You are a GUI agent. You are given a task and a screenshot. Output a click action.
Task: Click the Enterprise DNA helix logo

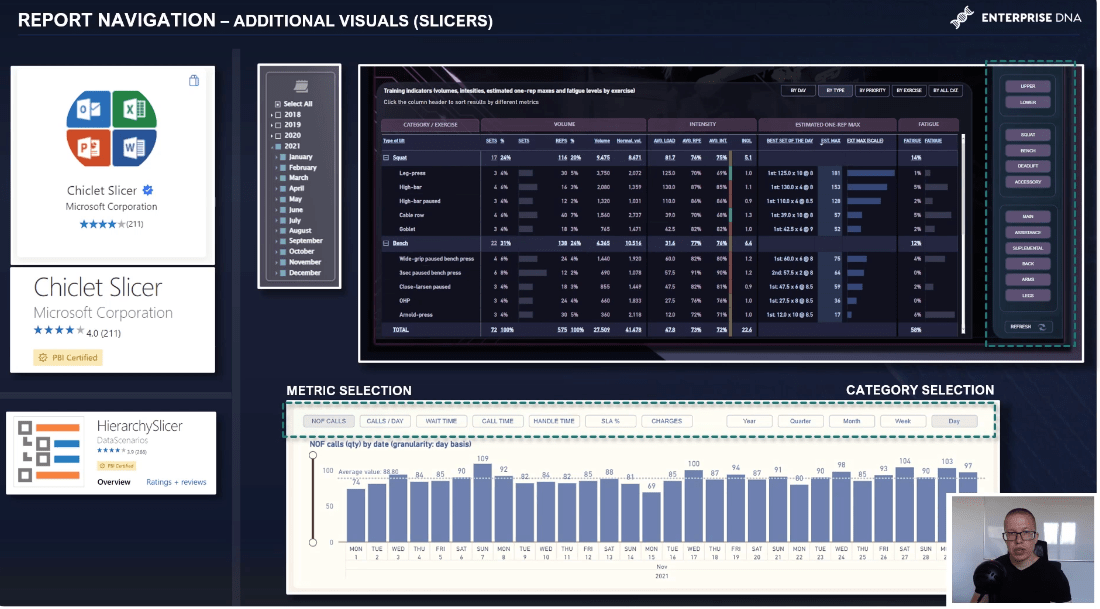(960, 19)
